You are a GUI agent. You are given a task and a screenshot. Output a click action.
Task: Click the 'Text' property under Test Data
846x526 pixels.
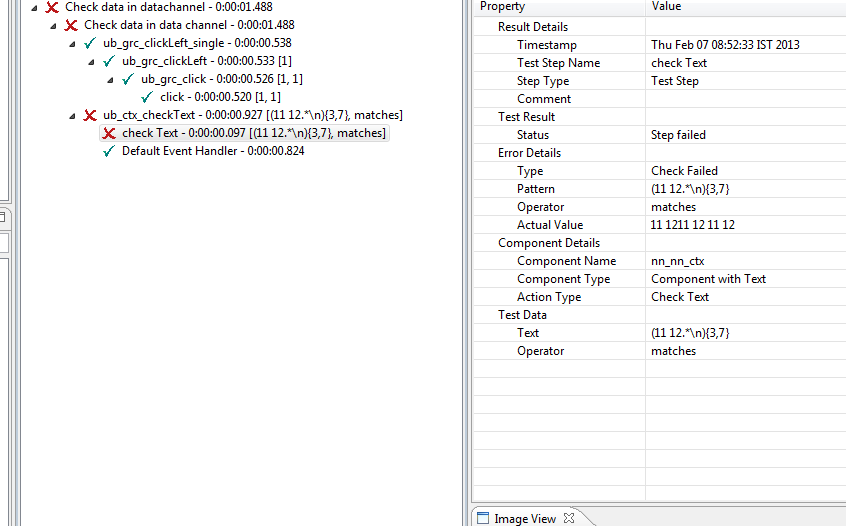pos(528,333)
